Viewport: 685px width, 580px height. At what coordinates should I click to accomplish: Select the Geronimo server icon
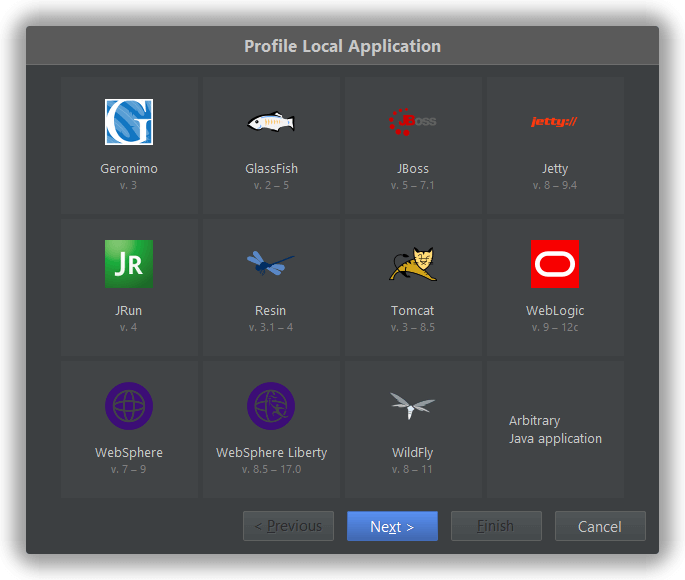click(x=129, y=122)
